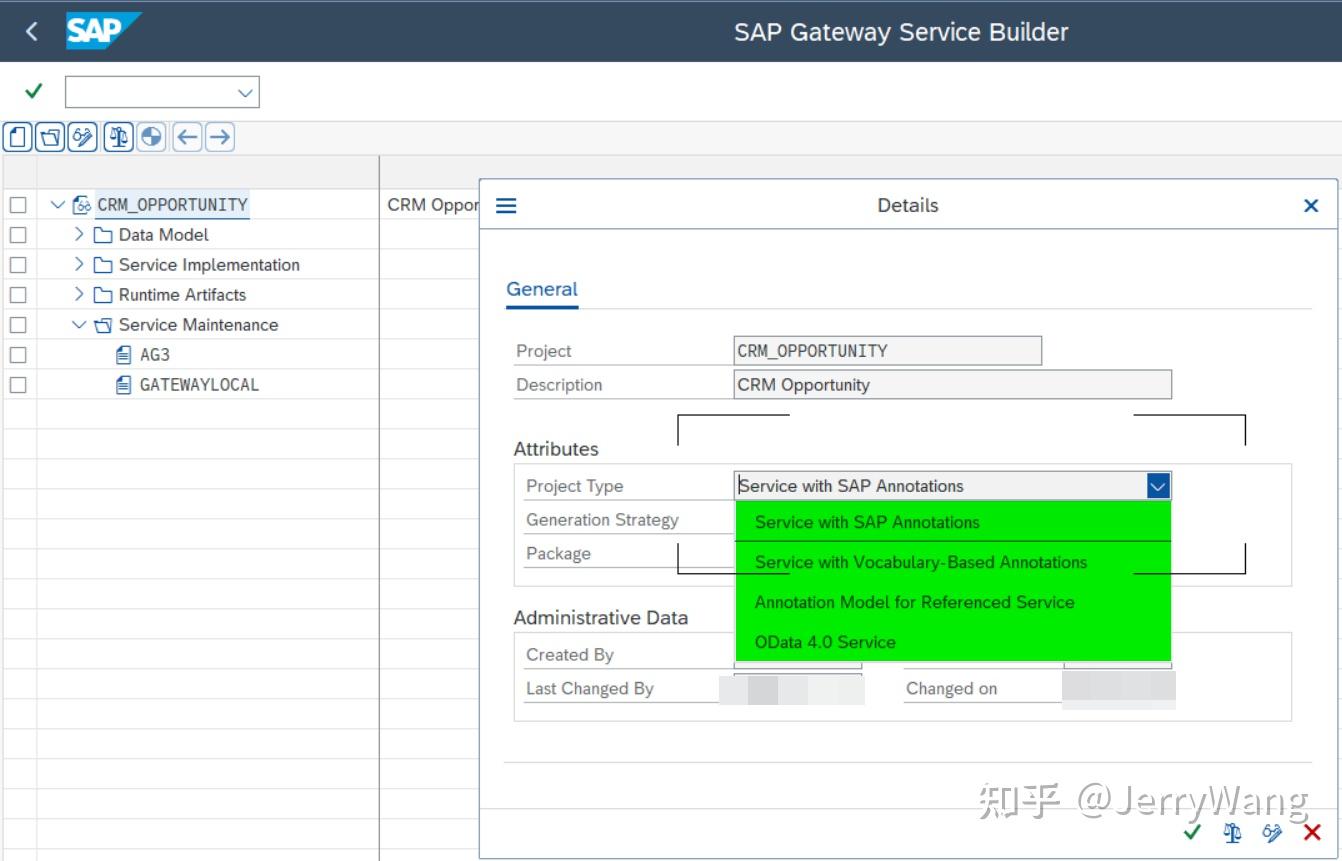Viewport: 1342px width, 861px height.
Task: Choose Service with Vocabulary-Based Annotations option
Action: (920, 562)
